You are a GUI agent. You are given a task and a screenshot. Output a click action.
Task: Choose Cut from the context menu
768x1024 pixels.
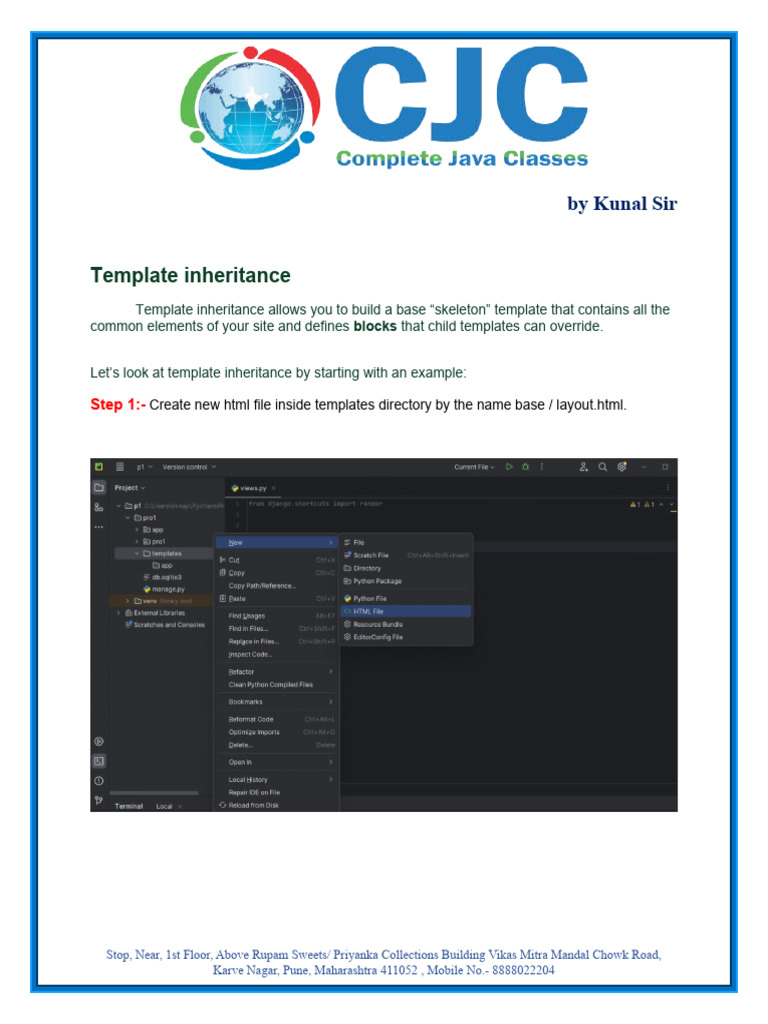tap(277, 560)
